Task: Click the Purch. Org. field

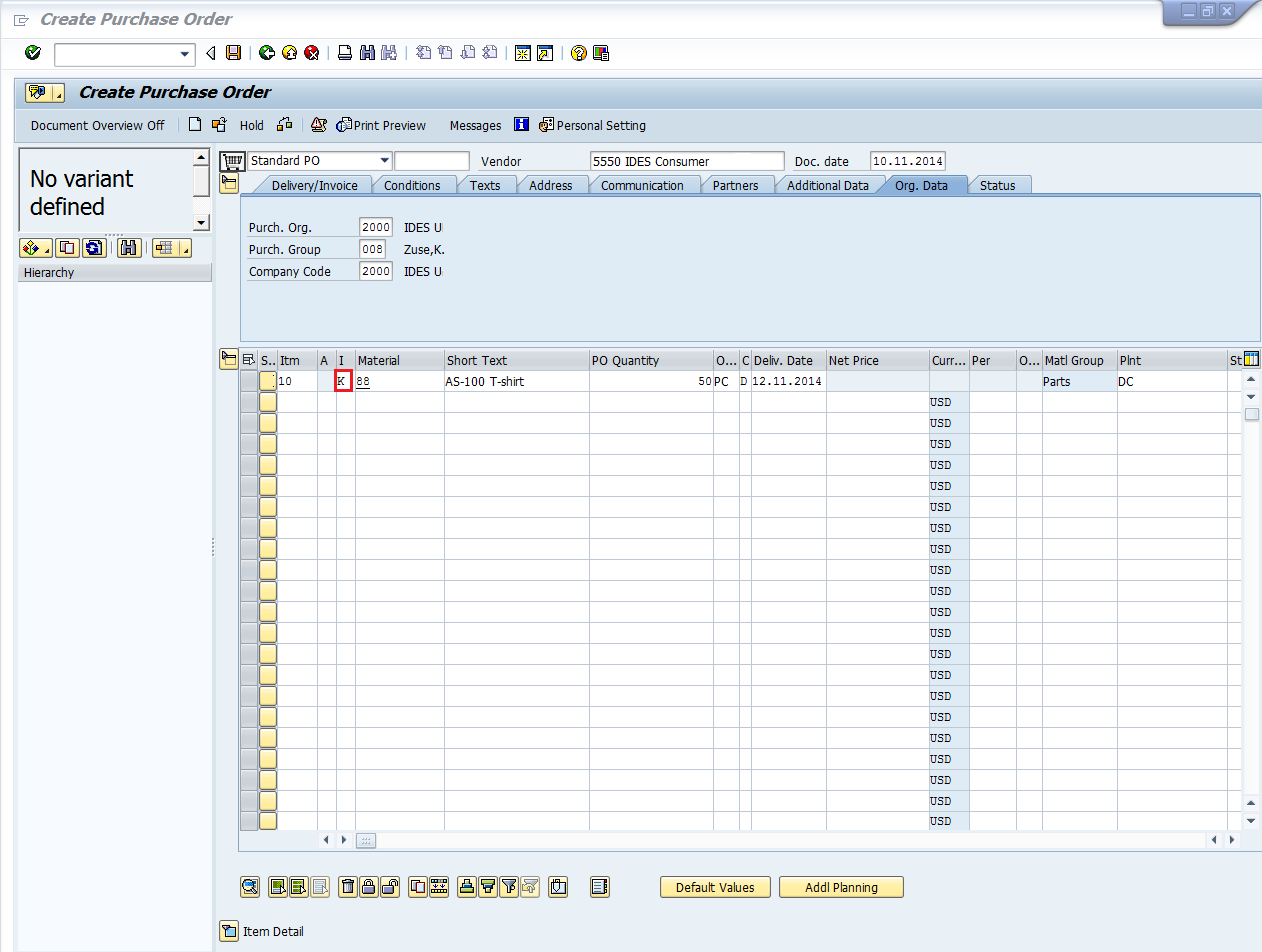Action: coord(376,227)
